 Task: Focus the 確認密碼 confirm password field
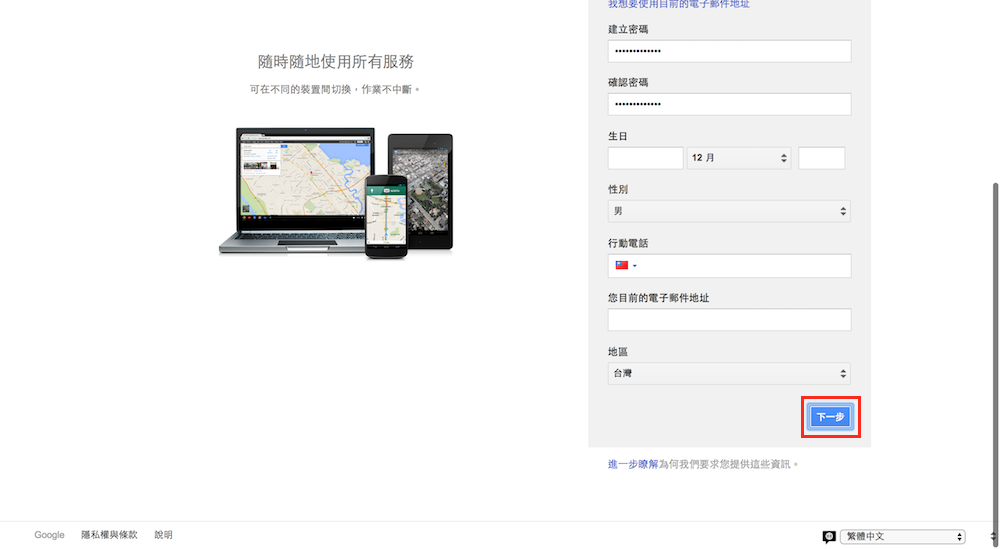729,104
